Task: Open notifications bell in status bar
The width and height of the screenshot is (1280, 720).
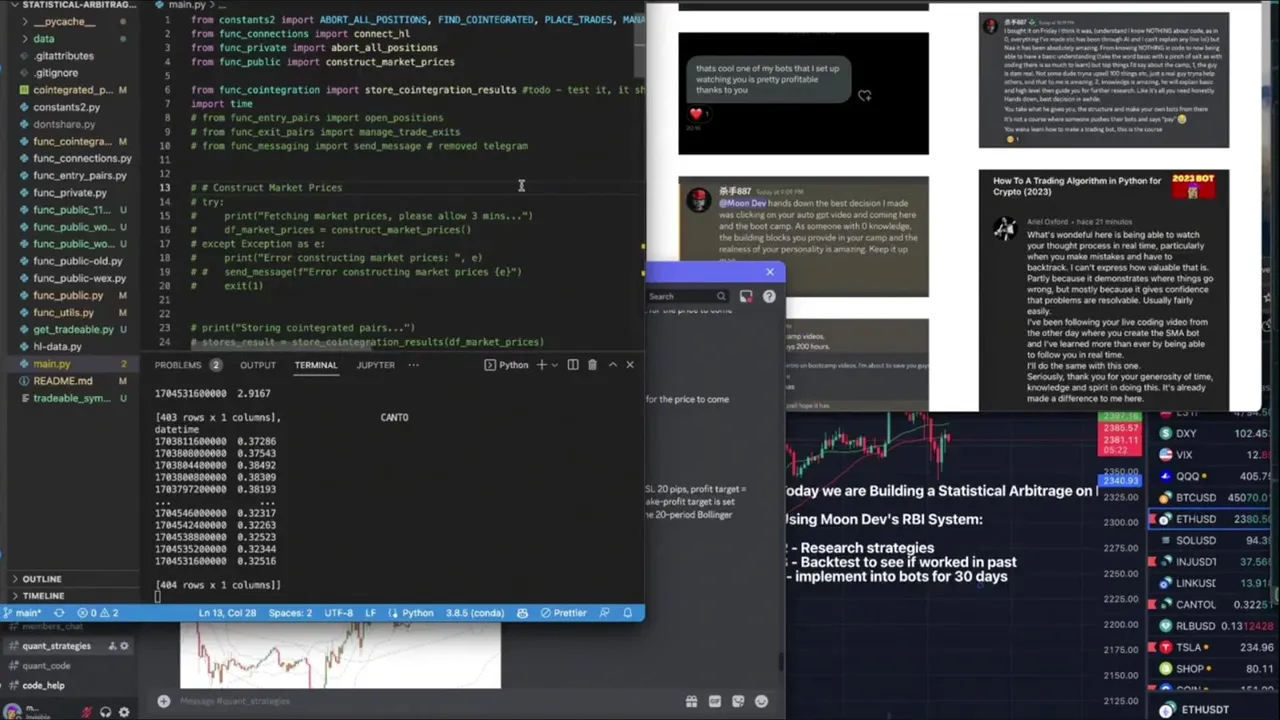Action: 628,613
